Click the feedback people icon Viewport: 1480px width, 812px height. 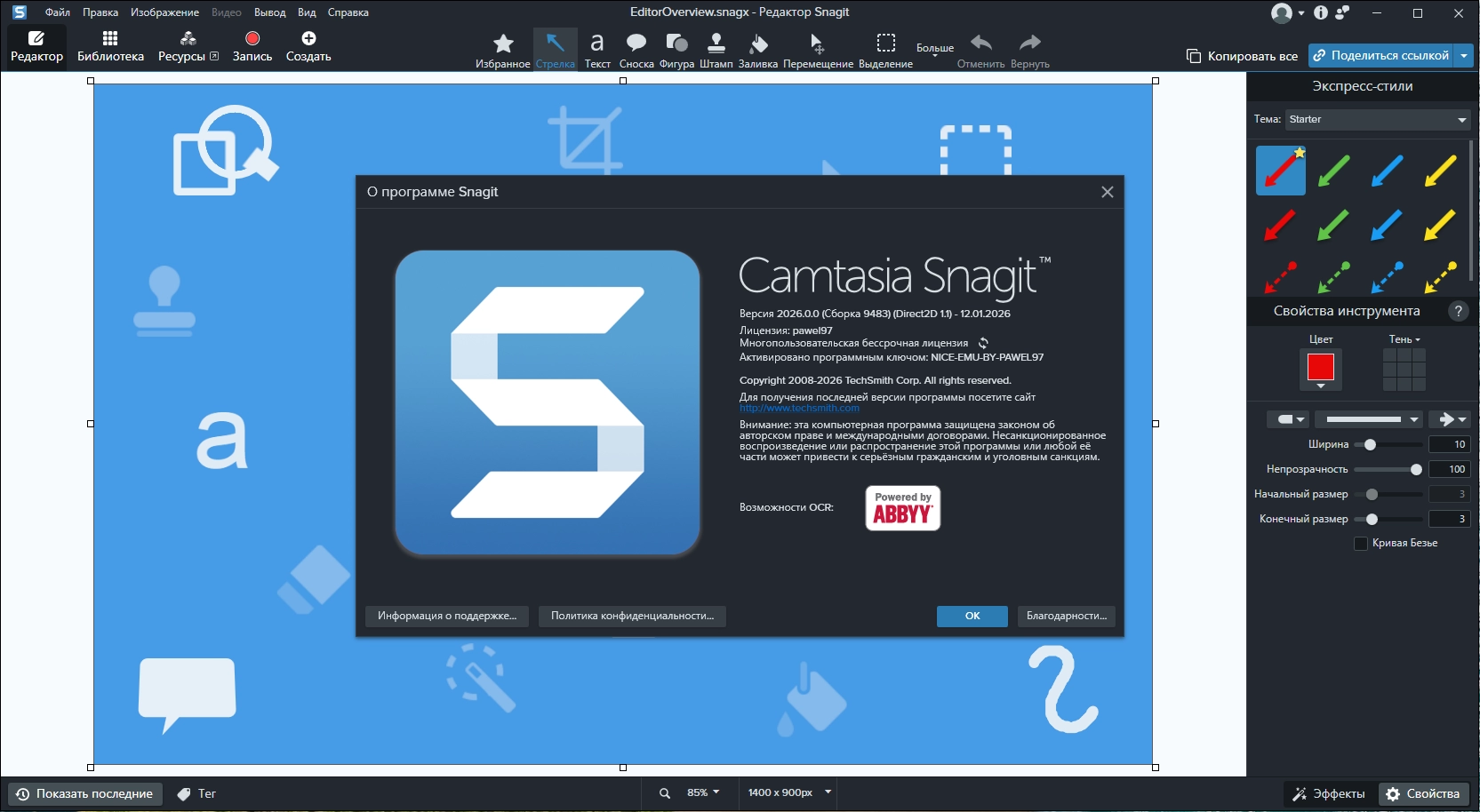coord(1342,12)
